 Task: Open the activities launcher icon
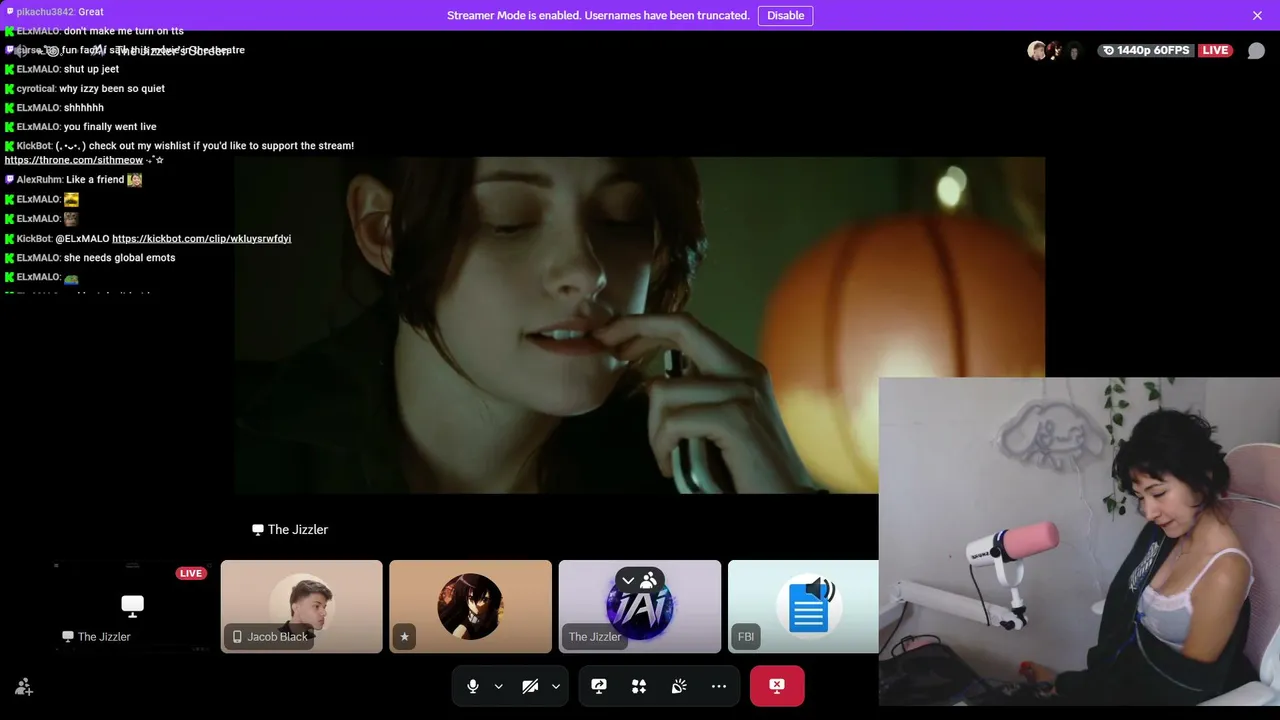tap(639, 686)
